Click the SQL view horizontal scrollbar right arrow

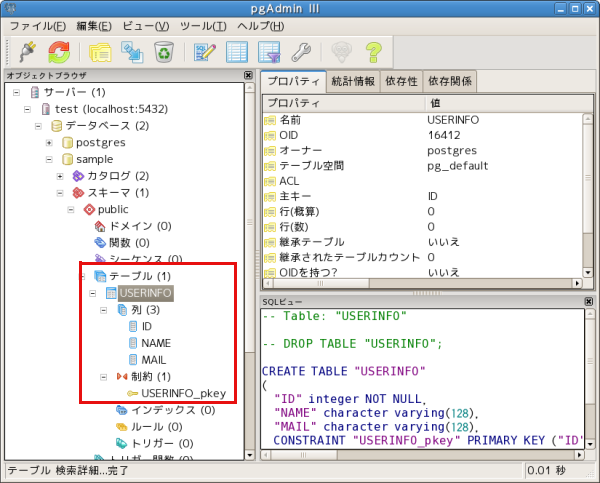coord(579,455)
